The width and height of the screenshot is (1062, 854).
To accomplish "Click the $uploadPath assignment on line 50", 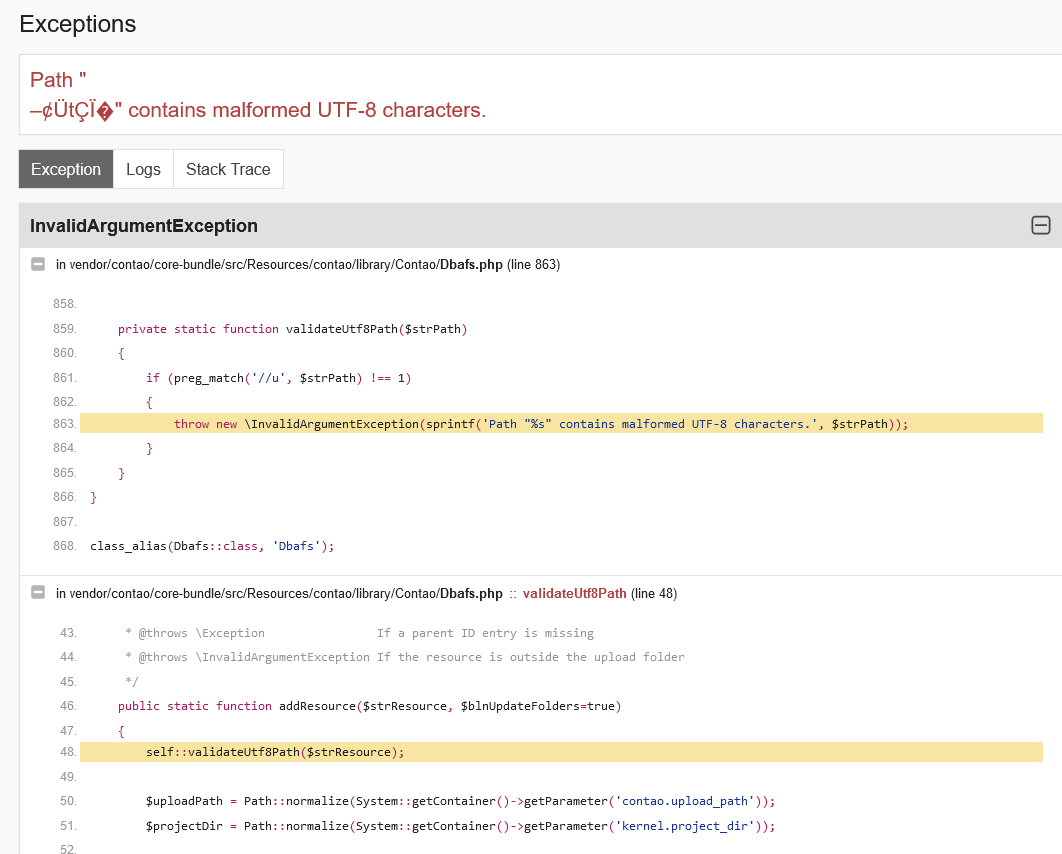I will (x=460, y=801).
